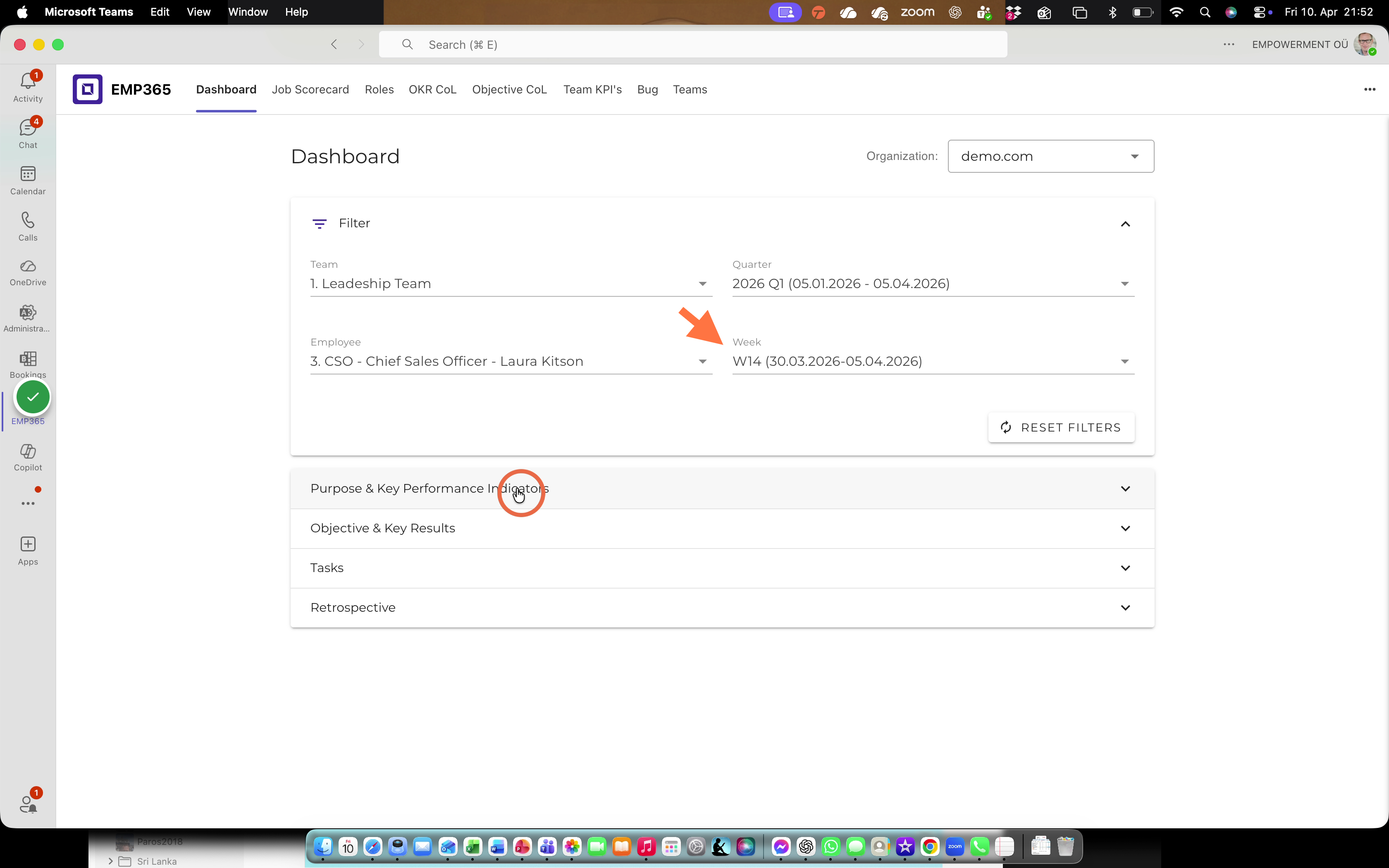Click the RESET FILTERS button

point(1061,427)
